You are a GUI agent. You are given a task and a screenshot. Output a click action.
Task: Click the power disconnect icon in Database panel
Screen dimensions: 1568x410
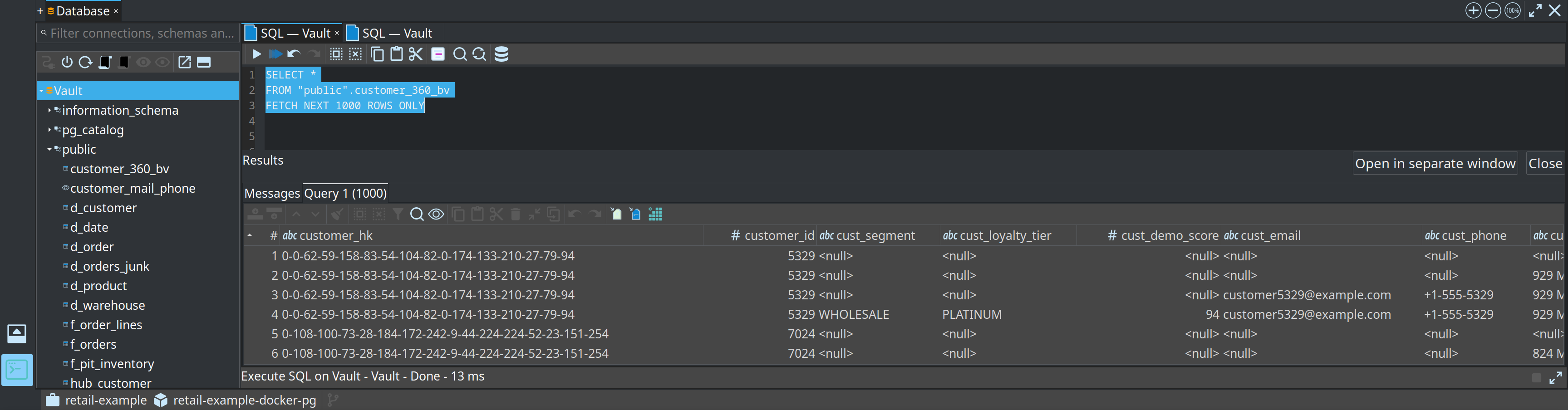pyautogui.click(x=67, y=62)
